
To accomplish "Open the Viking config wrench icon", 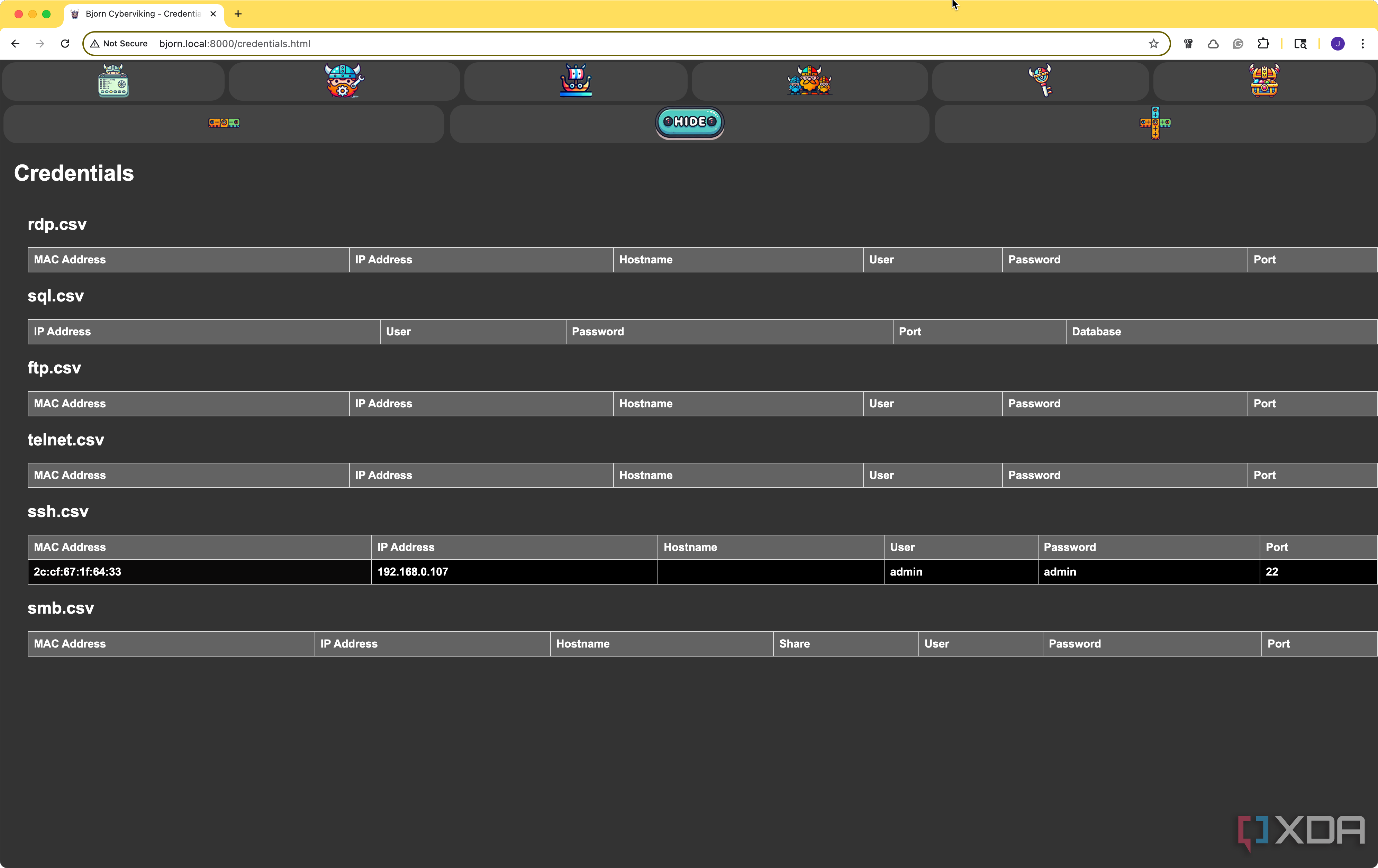I will [x=344, y=81].
